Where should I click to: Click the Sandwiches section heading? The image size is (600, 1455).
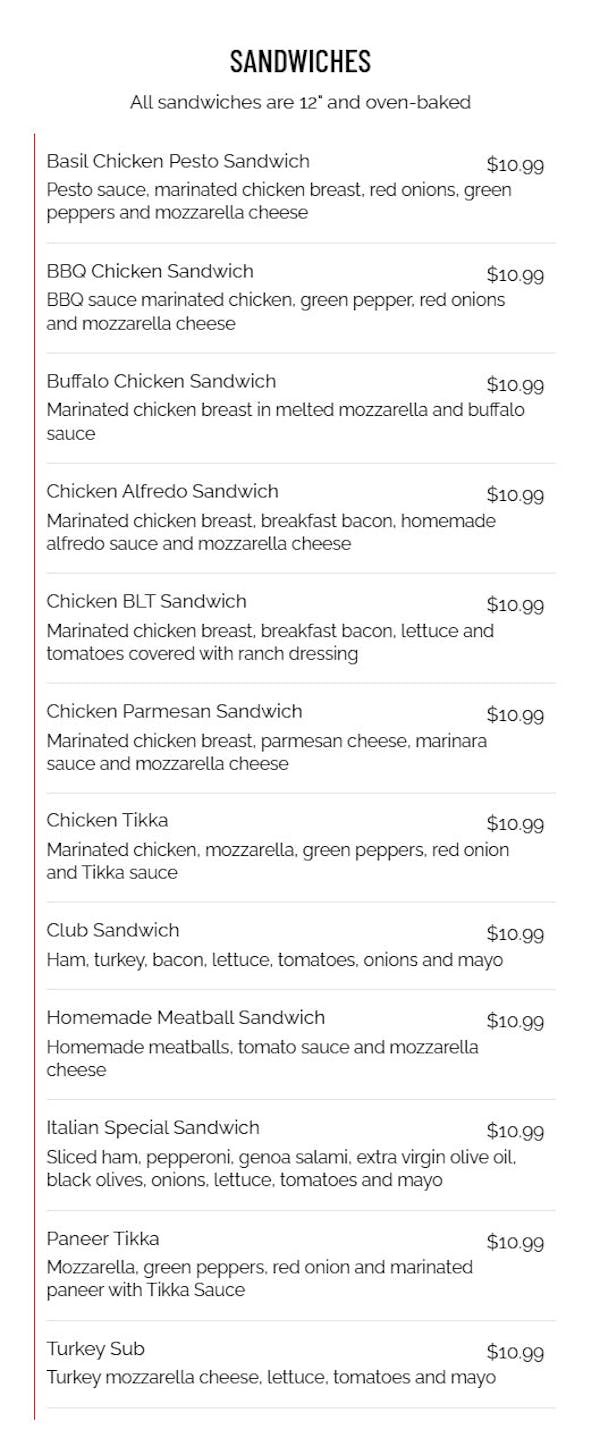[x=300, y=61]
